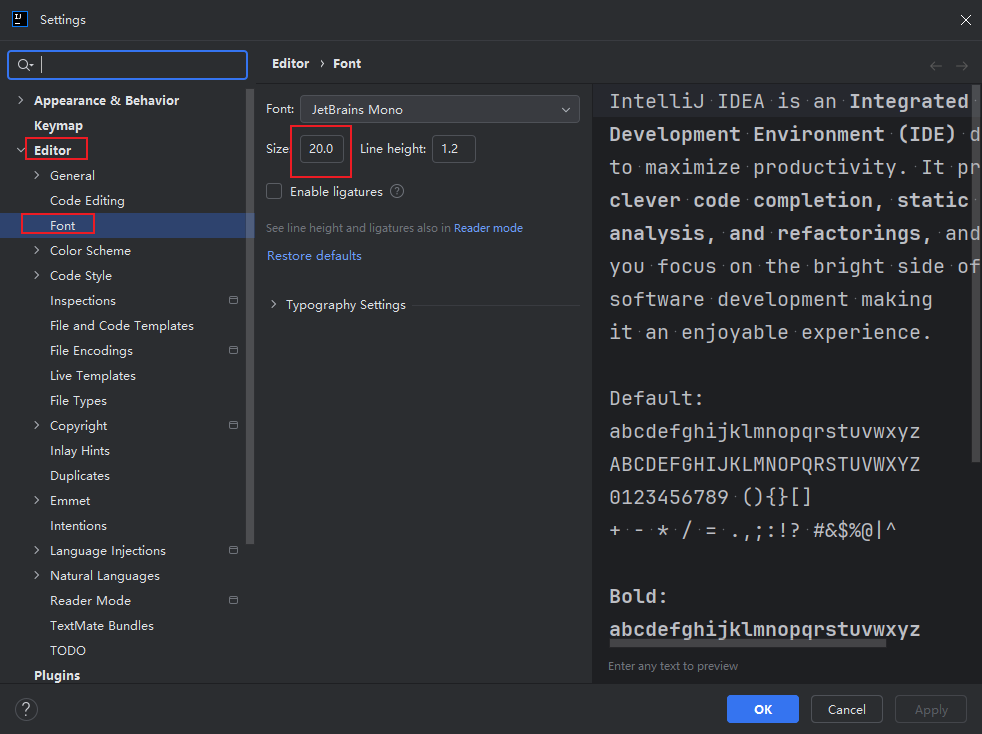Click the project-level icon next to Inspections
This screenshot has width=982, height=734.
click(233, 300)
